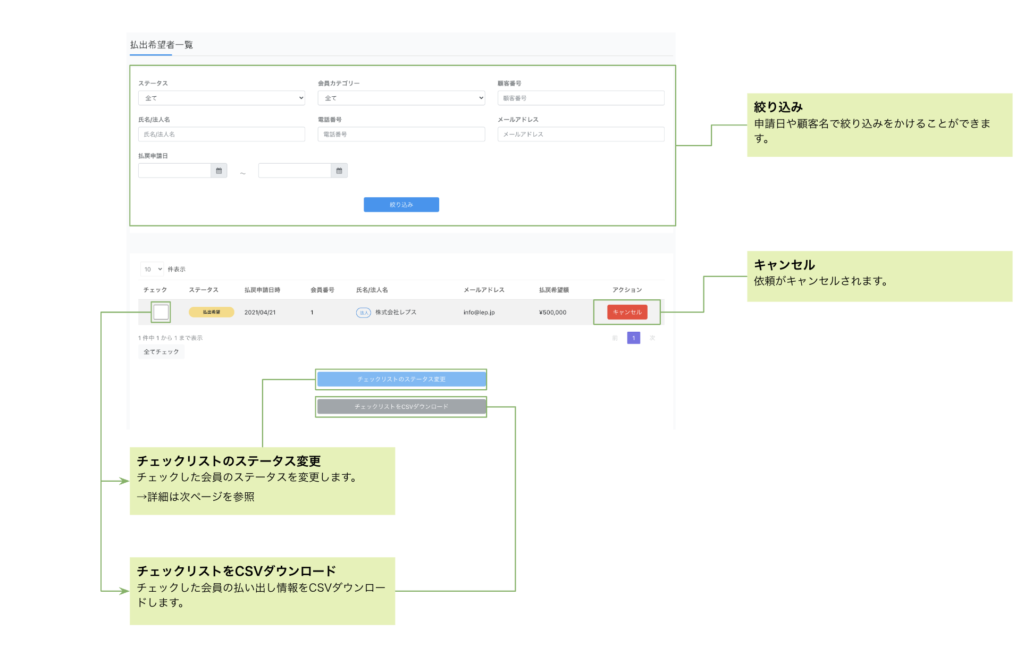Focus the 電話番号 input field

click(x=401, y=134)
